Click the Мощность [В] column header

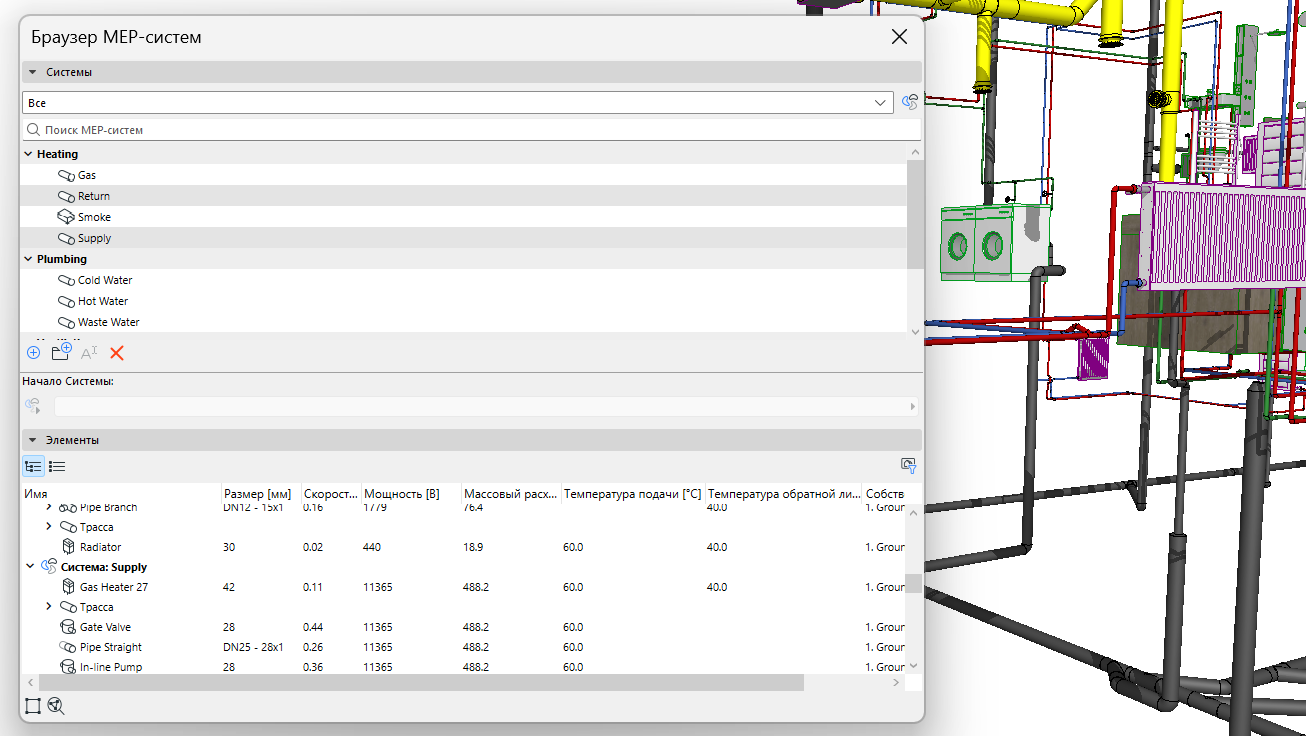(411, 494)
